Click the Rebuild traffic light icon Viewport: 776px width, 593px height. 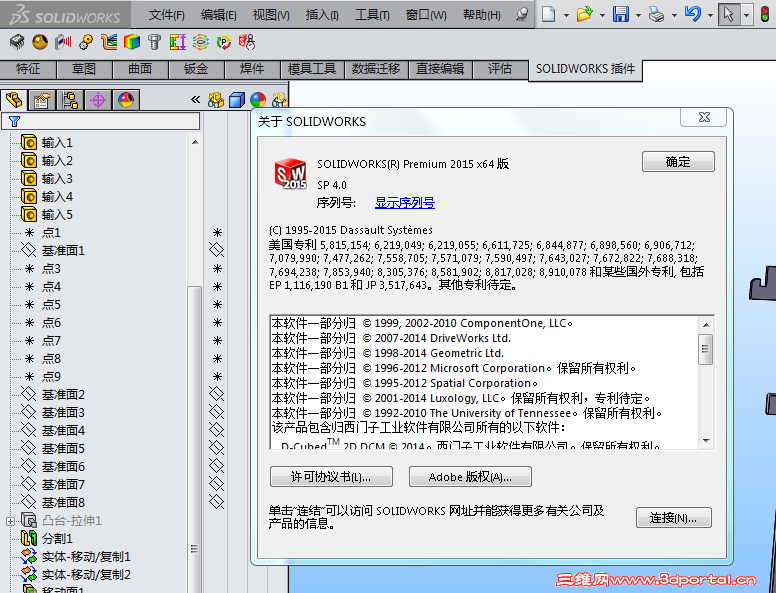(x=765, y=14)
